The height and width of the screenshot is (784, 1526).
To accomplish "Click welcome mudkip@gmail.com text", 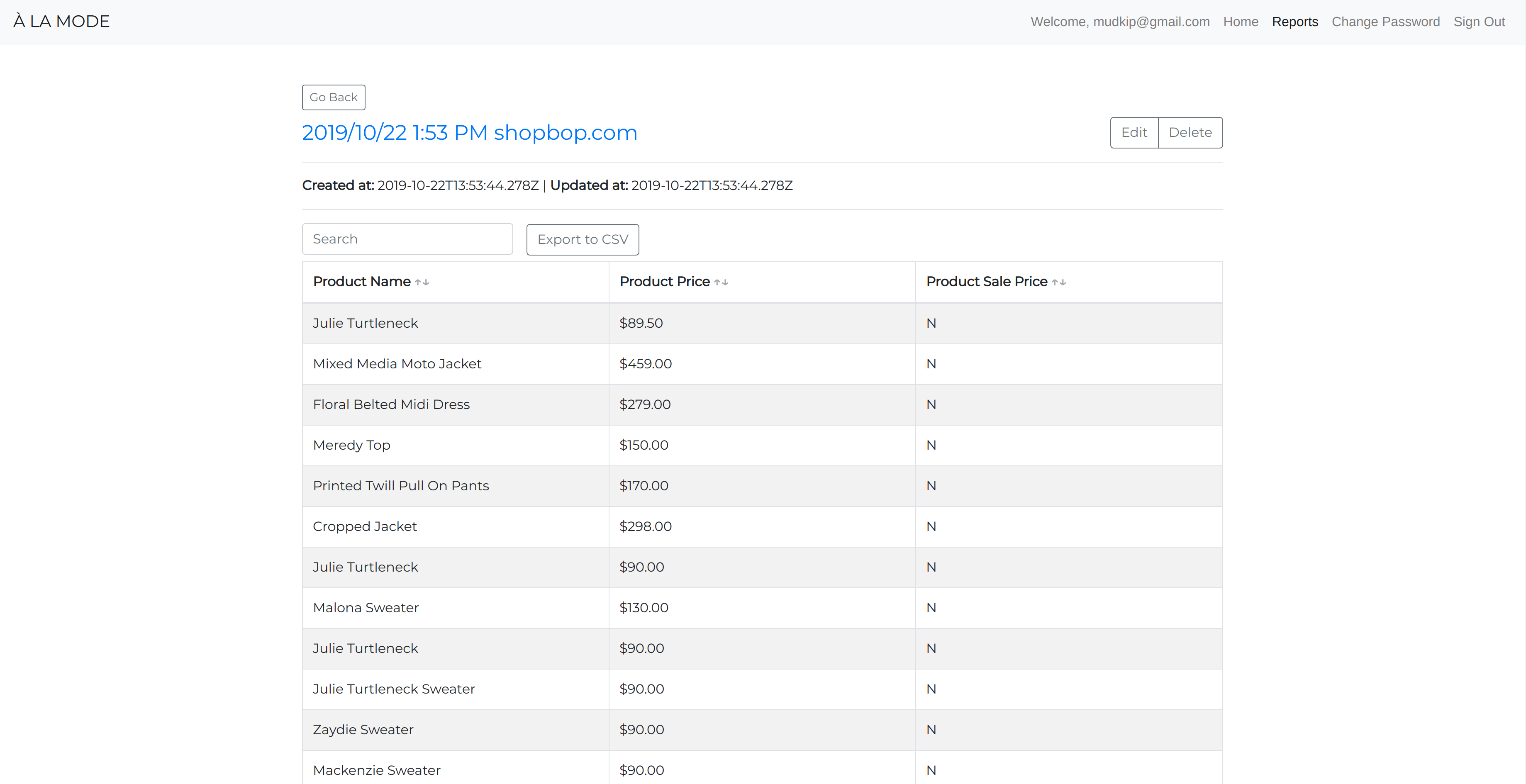I will (1120, 22).
